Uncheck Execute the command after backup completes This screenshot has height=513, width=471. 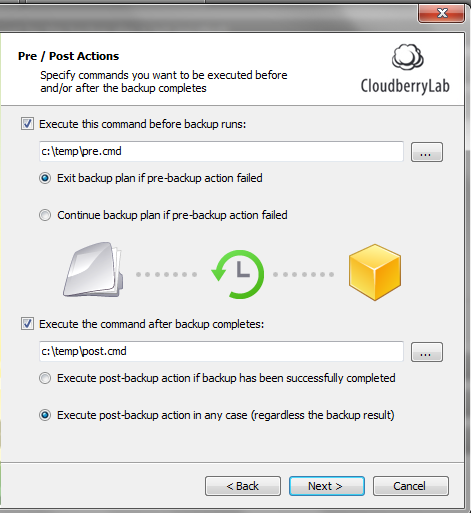pos(27,324)
